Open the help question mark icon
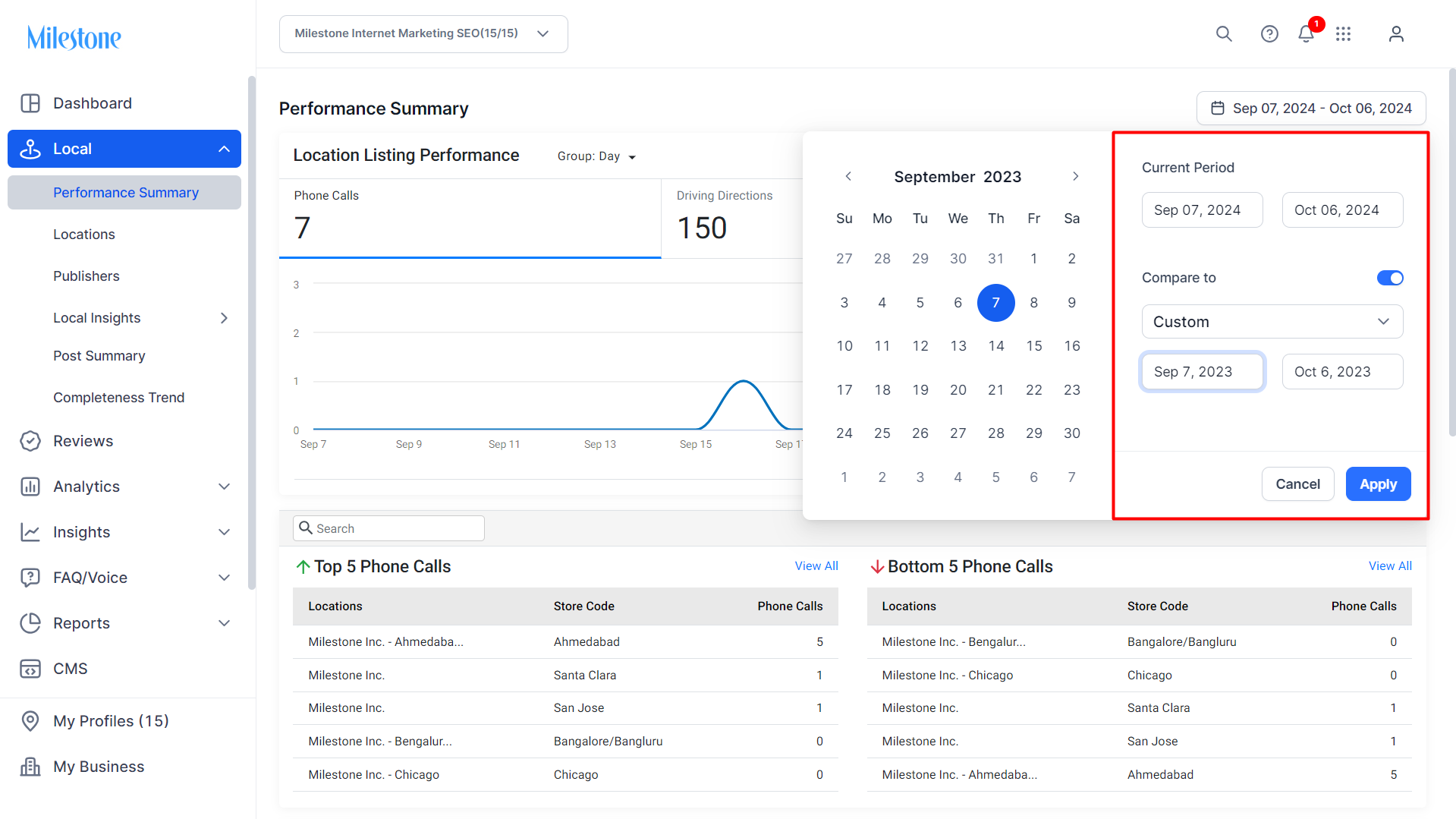This screenshot has height=819, width=1456. click(x=1269, y=34)
